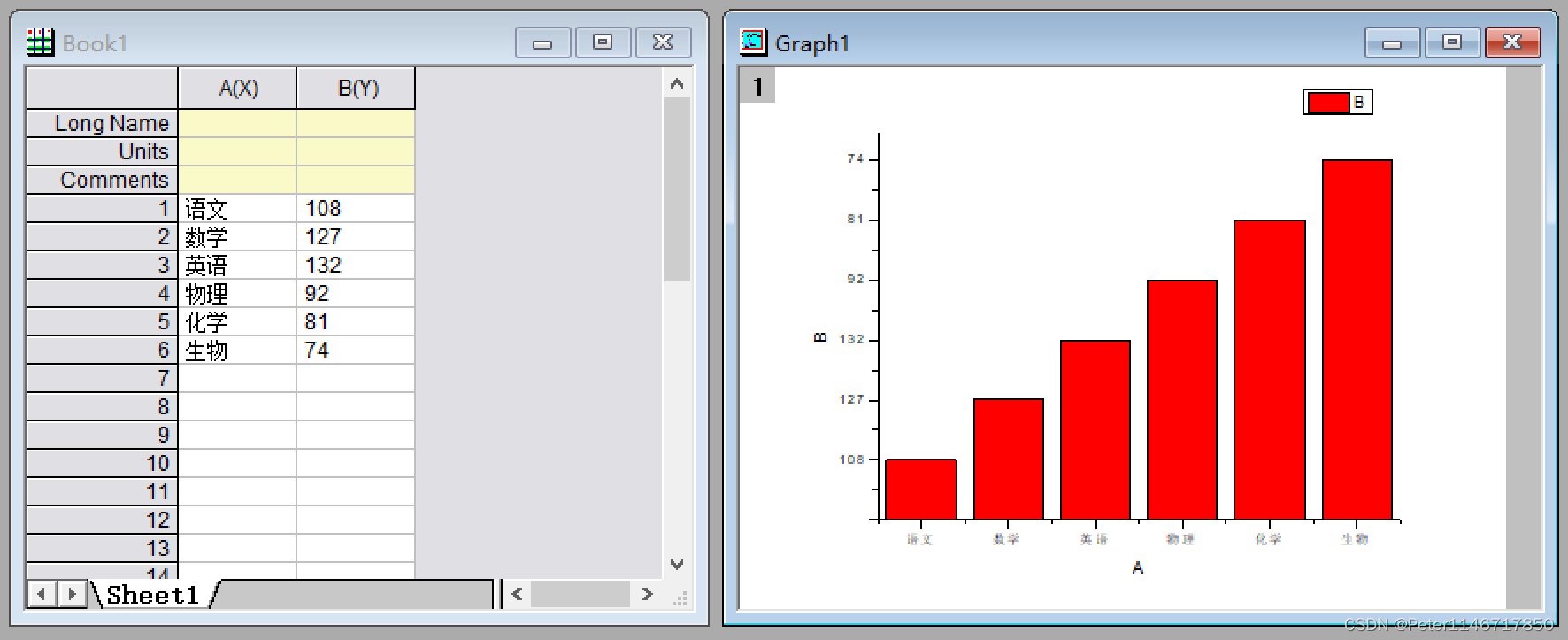The image size is (1568, 640).
Task: Select the cell containing 生物
Action: point(237,350)
